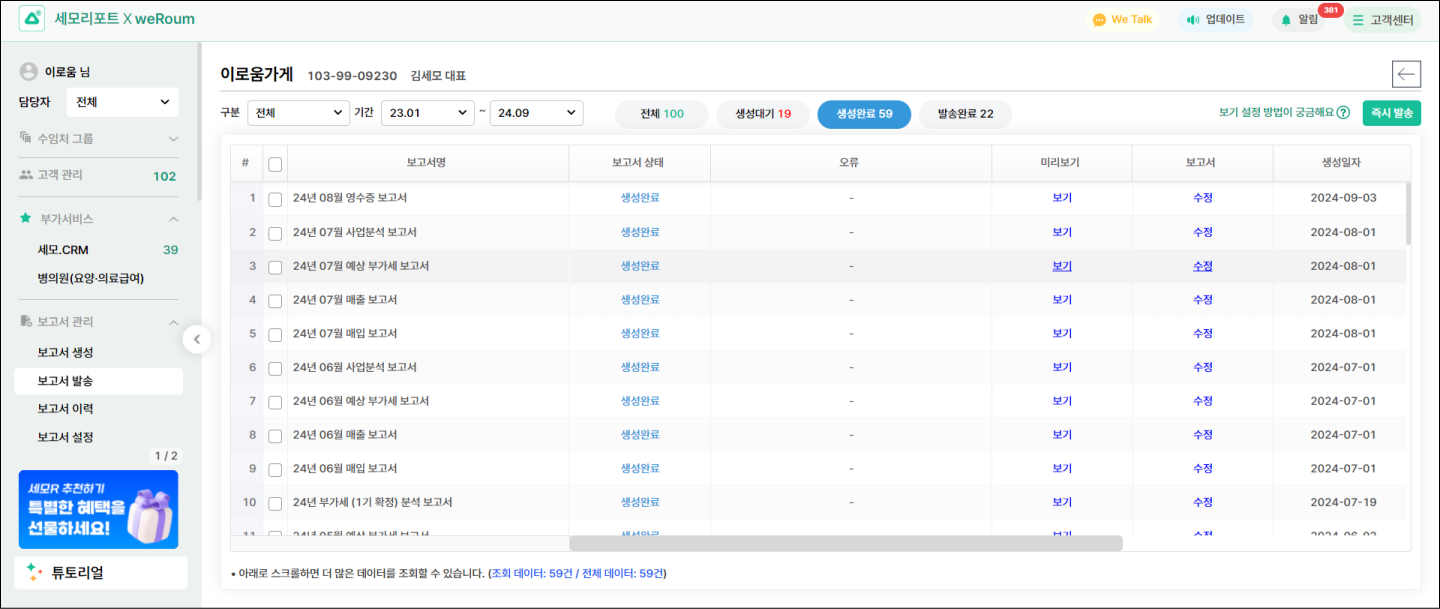The height and width of the screenshot is (609, 1440).
Task: Click the back arrow icon
Action: pyautogui.click(x=1406, y=75)
